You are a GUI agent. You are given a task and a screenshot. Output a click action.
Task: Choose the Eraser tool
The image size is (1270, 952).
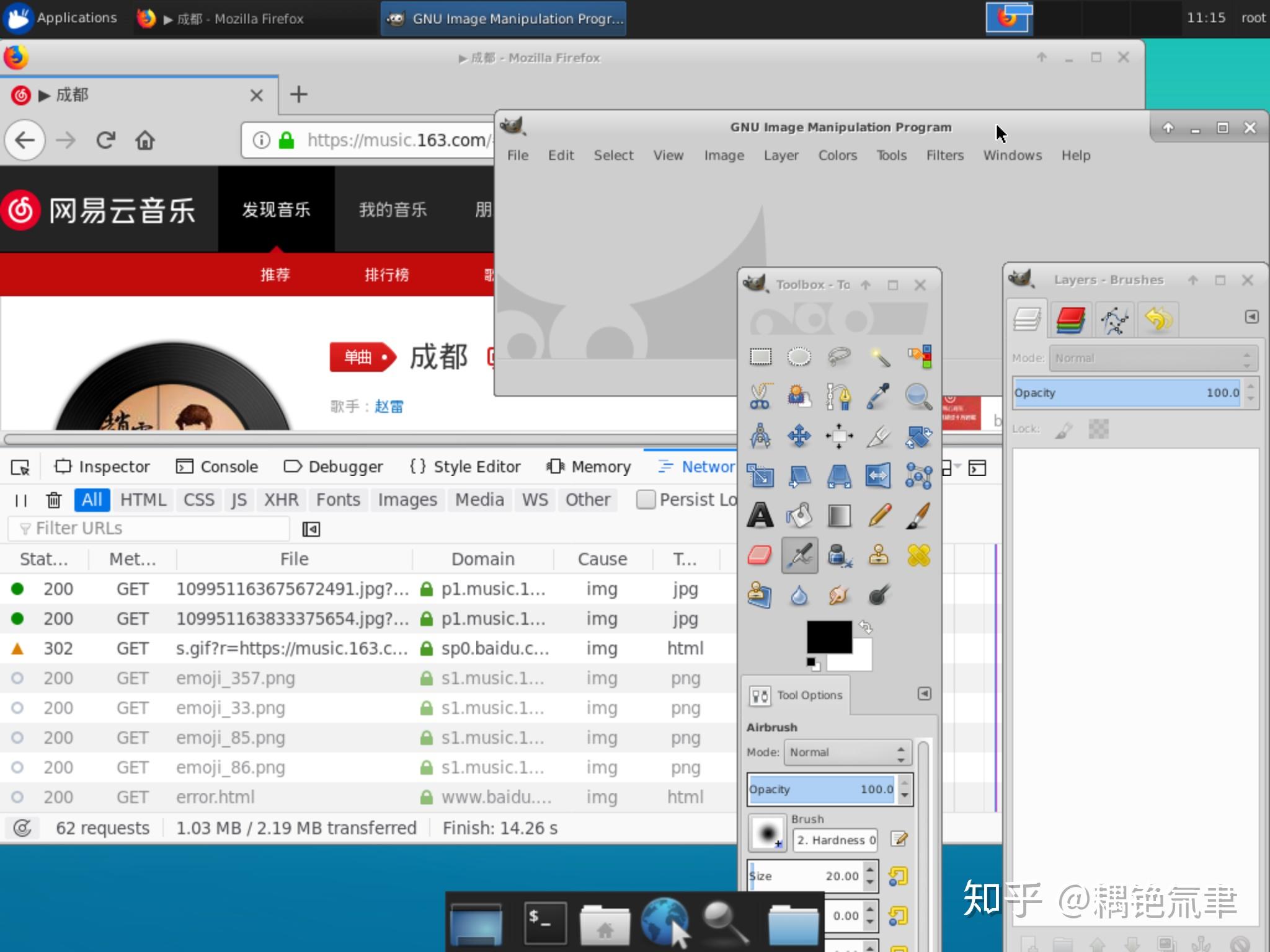760,555
